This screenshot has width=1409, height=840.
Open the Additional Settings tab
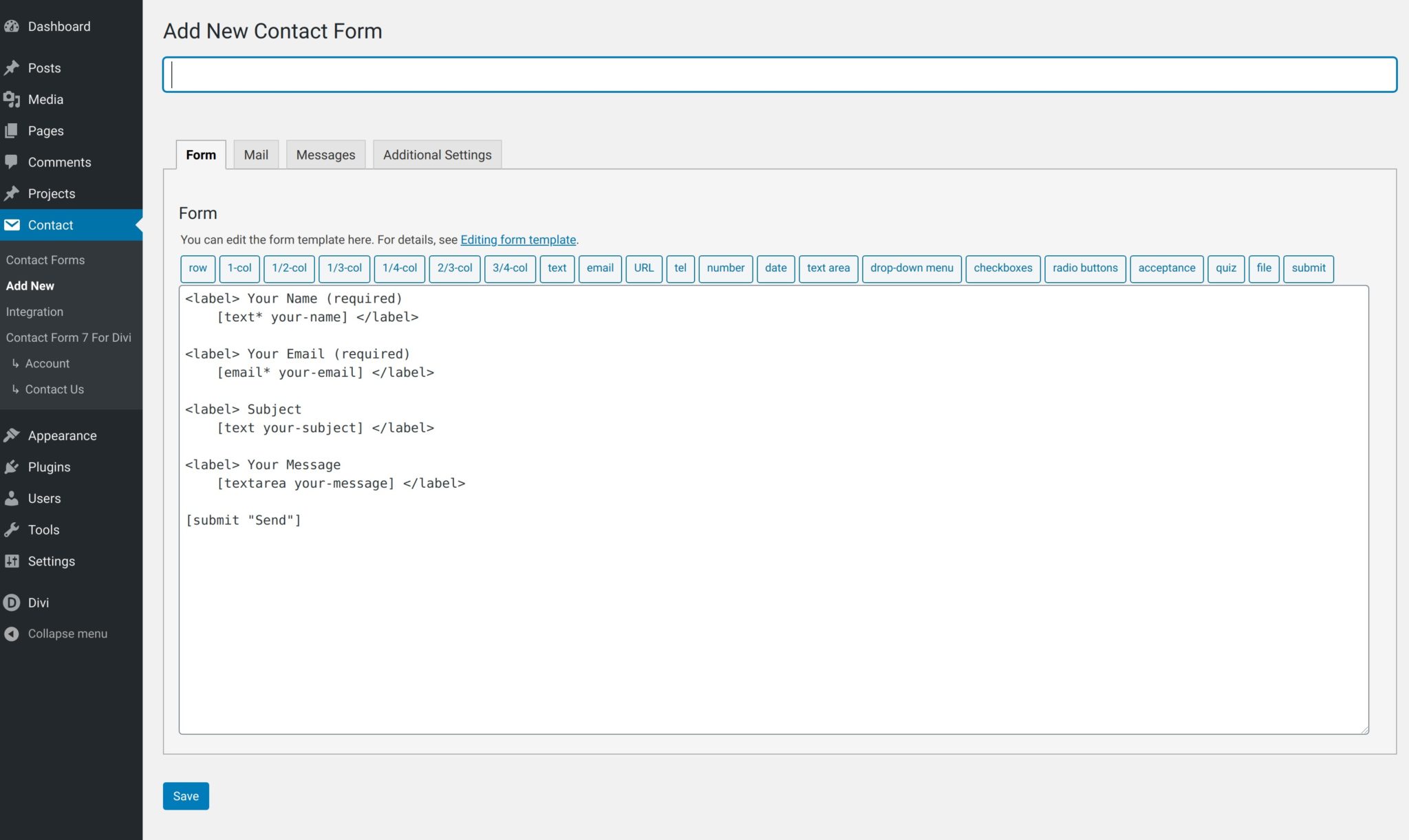[437, 154]
